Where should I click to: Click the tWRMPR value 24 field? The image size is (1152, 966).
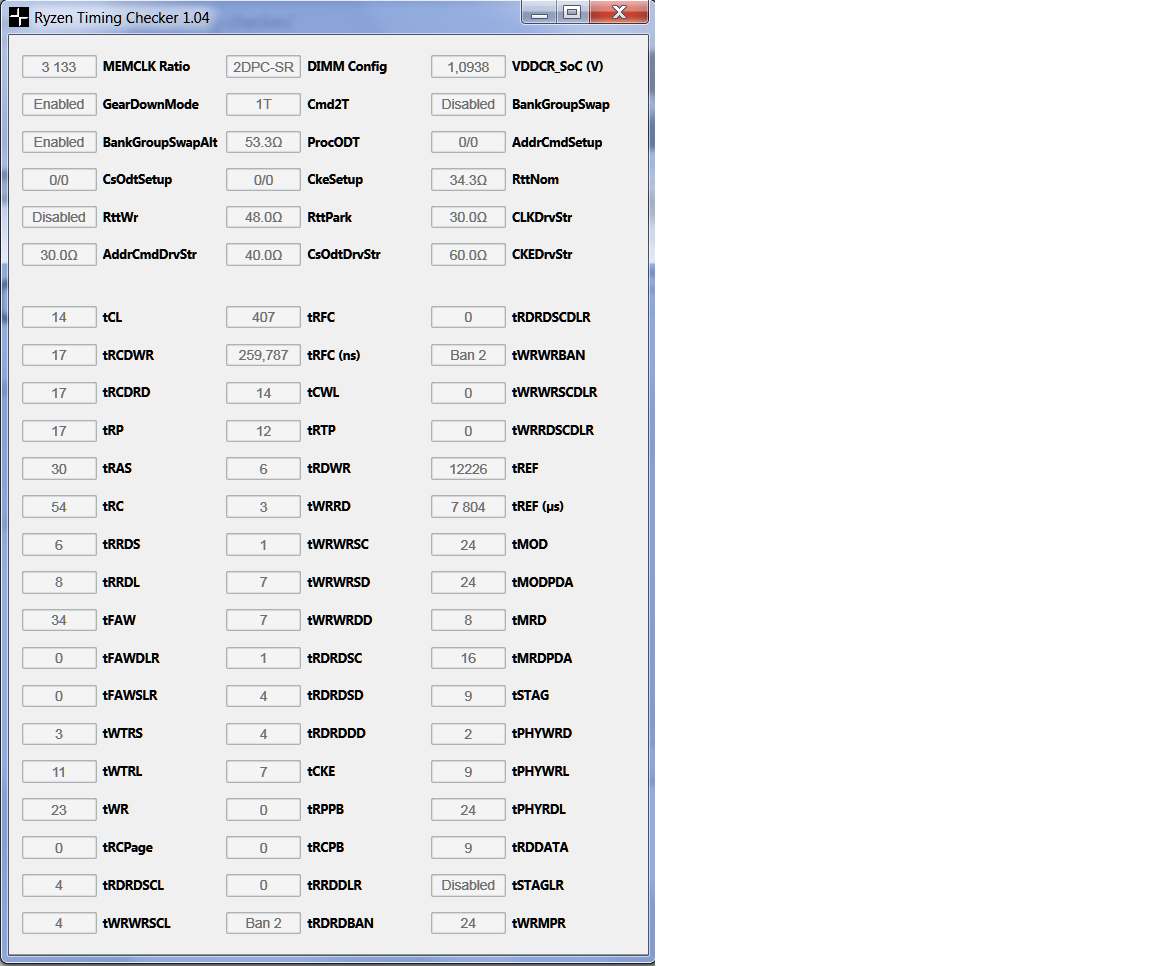[468, 923]
